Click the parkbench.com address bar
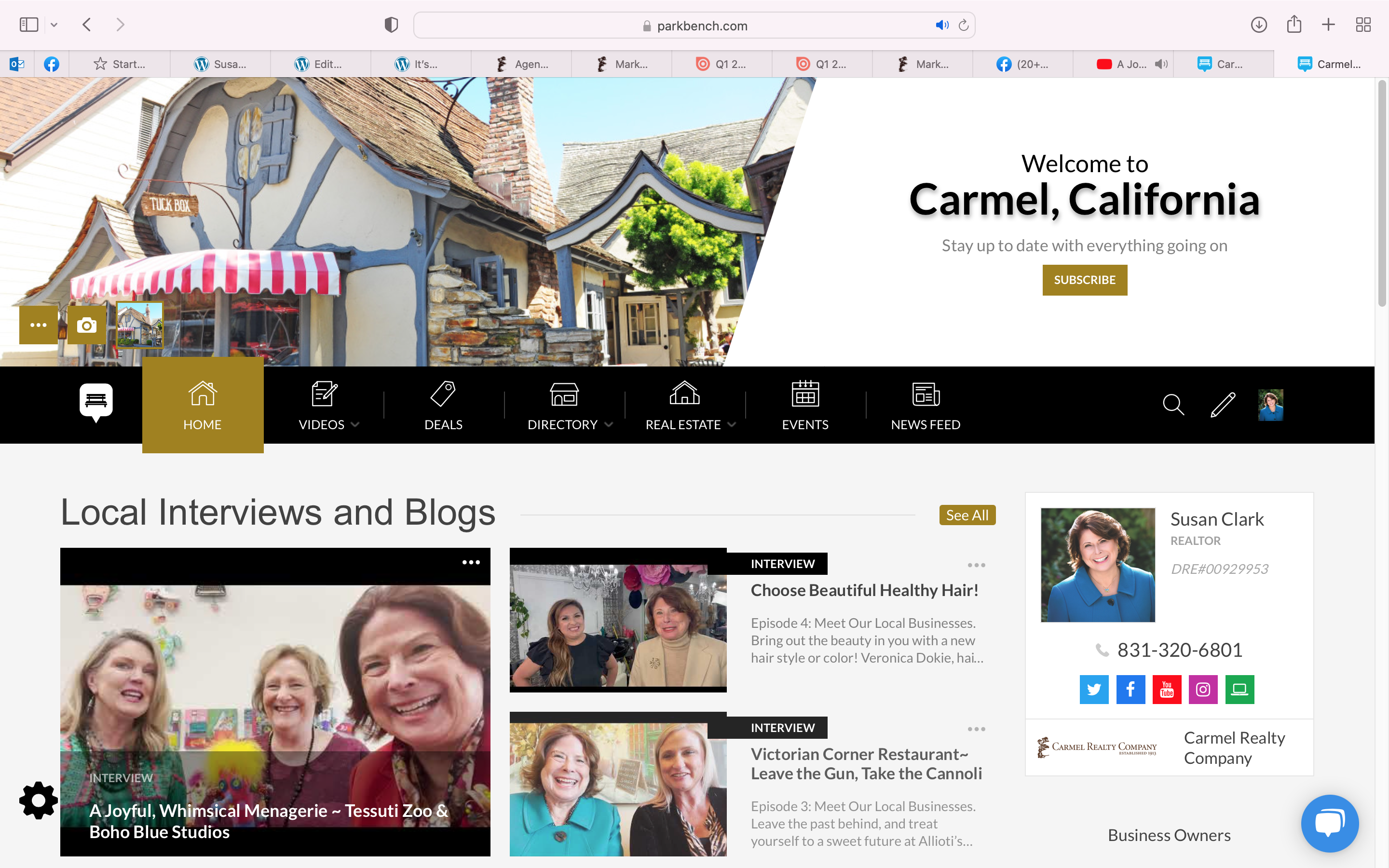This screenshot has width=1389, height=868. coord(694,25)
